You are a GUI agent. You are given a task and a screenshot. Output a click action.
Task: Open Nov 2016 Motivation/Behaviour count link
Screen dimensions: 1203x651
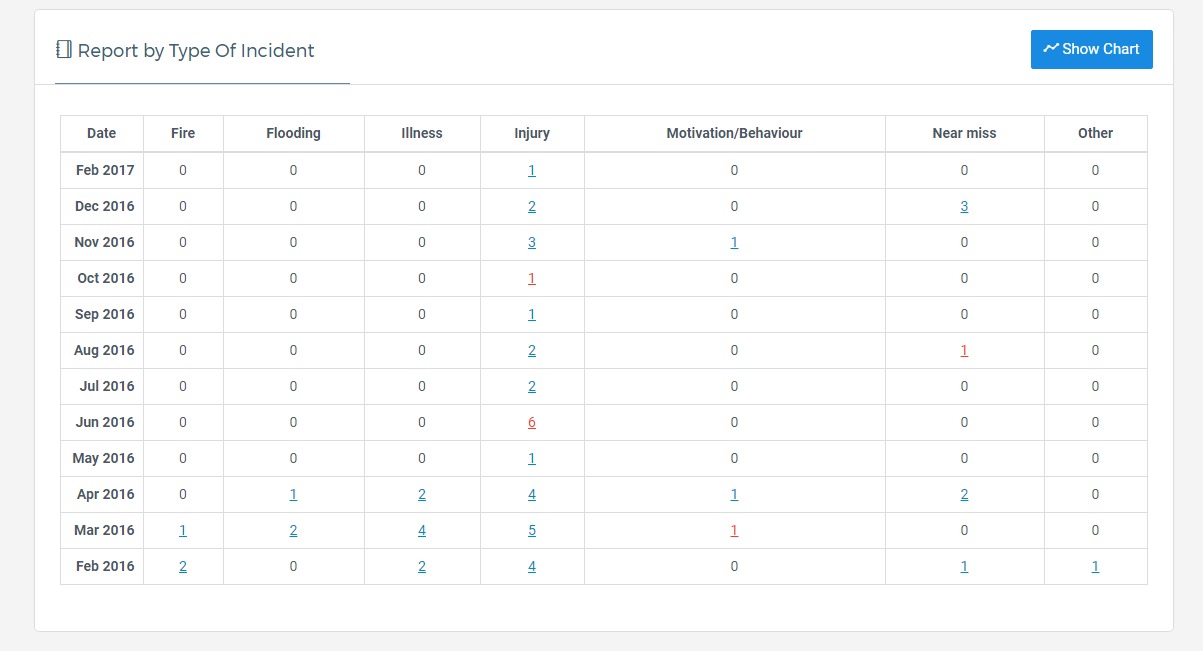[x=734, y=242]
